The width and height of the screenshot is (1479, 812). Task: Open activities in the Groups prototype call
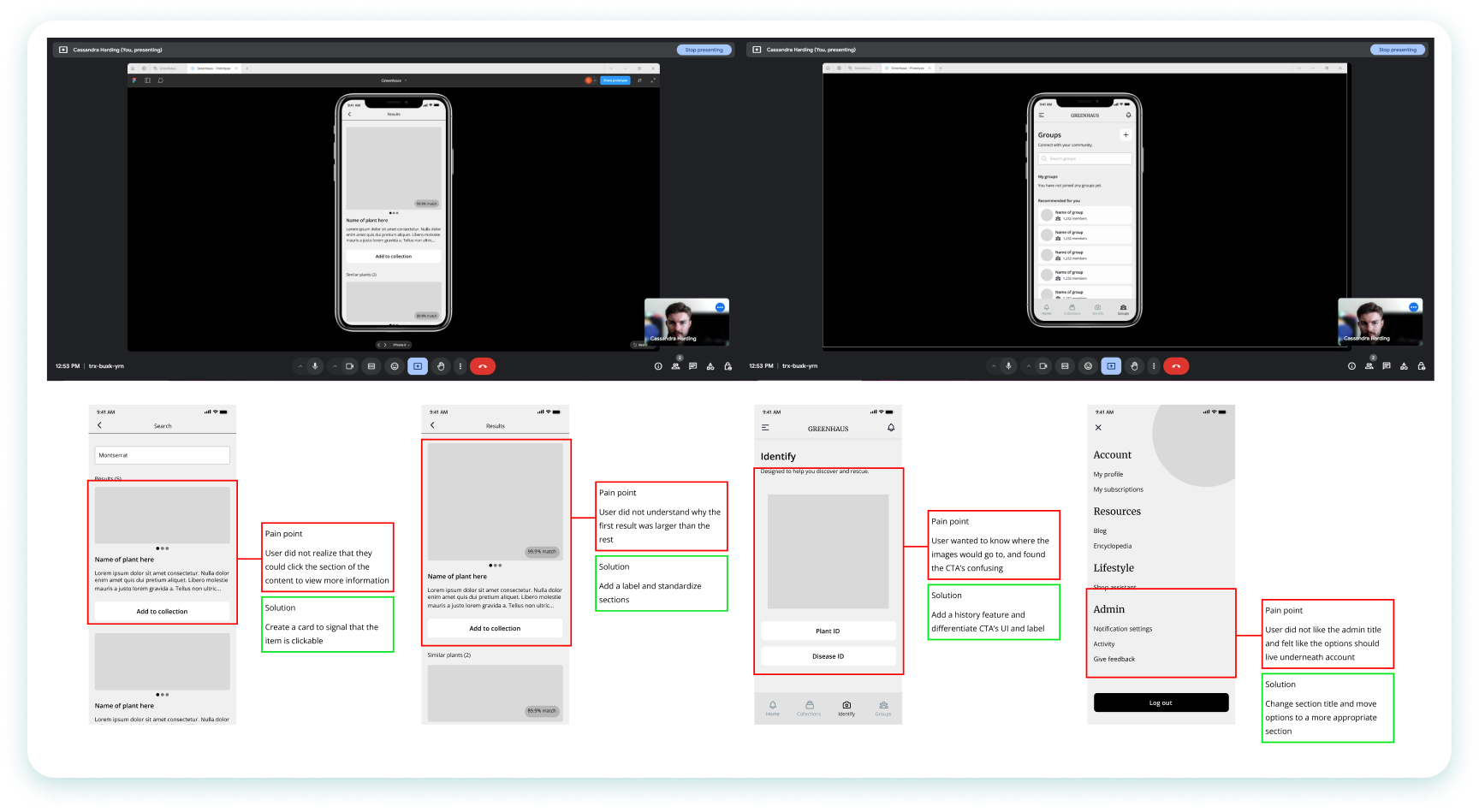(x=1404, y=366)
